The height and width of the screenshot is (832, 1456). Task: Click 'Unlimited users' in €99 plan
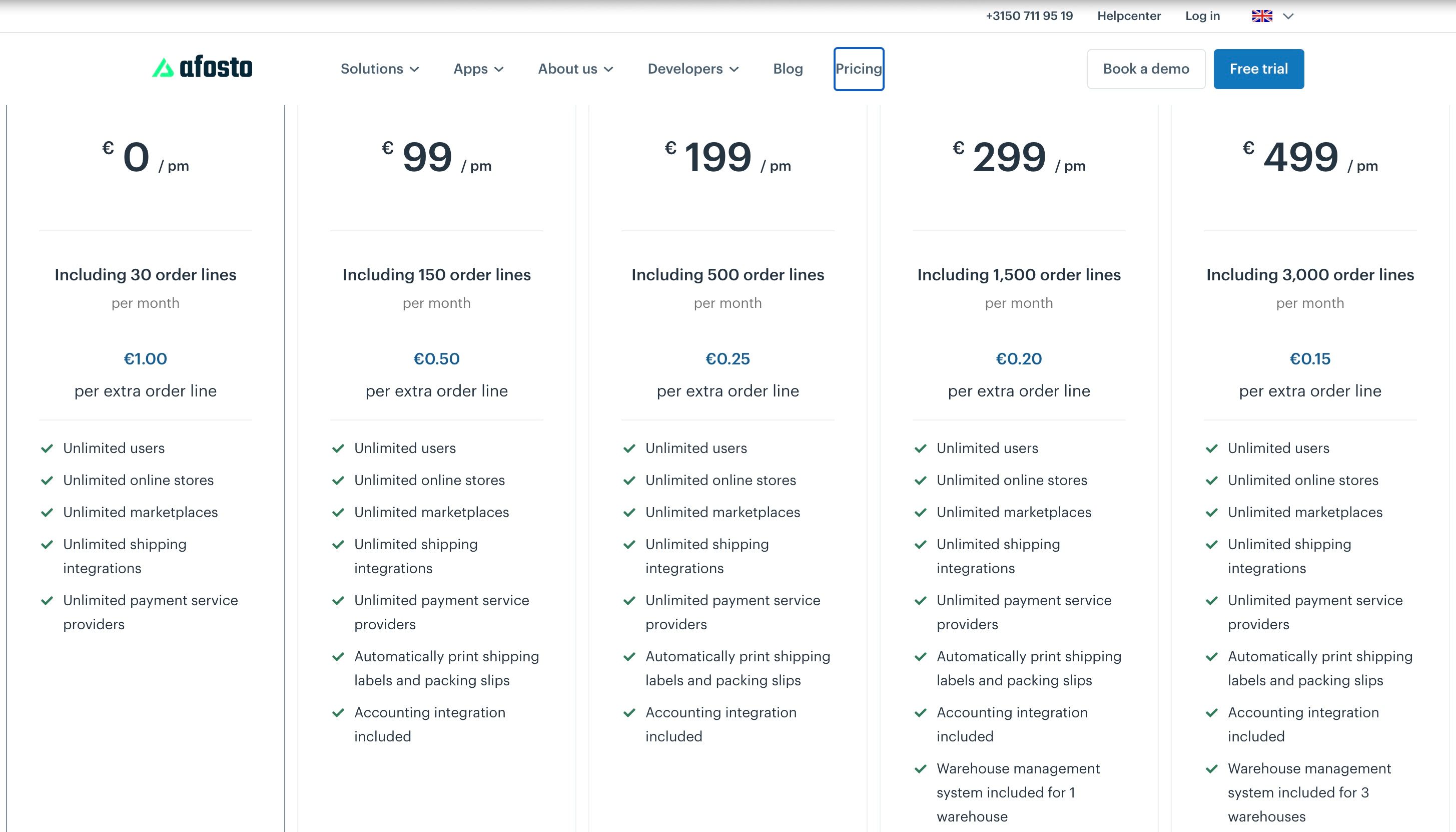(x=405, y=448)
